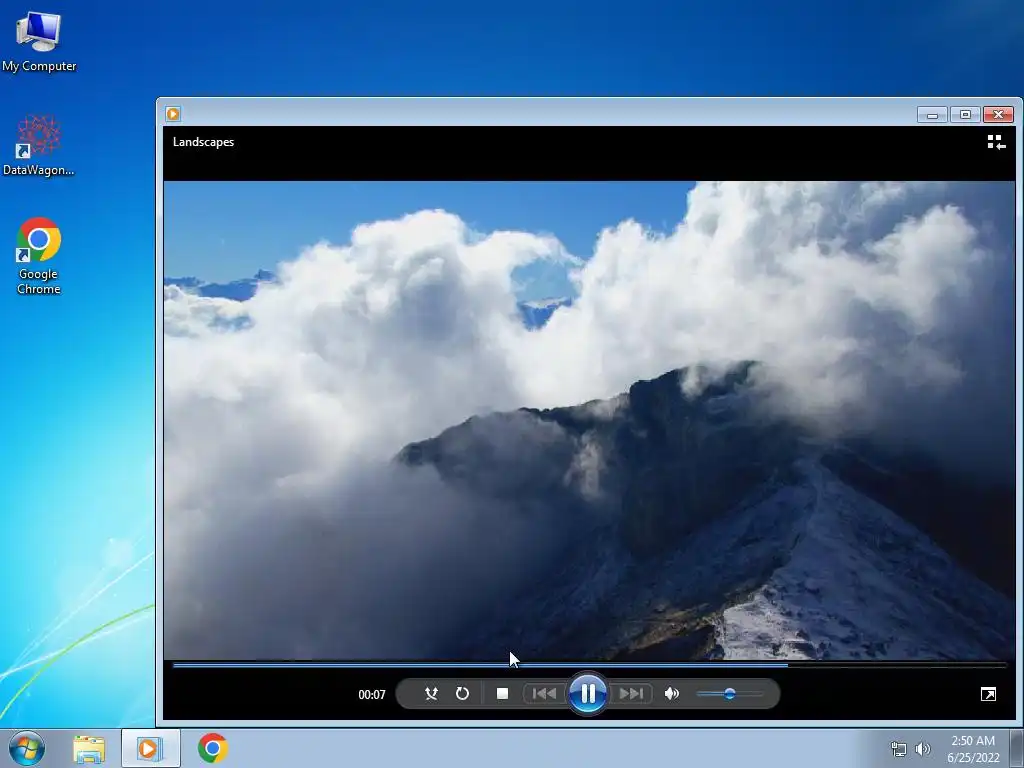Maximize the media player window
This screenshot has width=1024, height=768.
[x=965, y=115]
